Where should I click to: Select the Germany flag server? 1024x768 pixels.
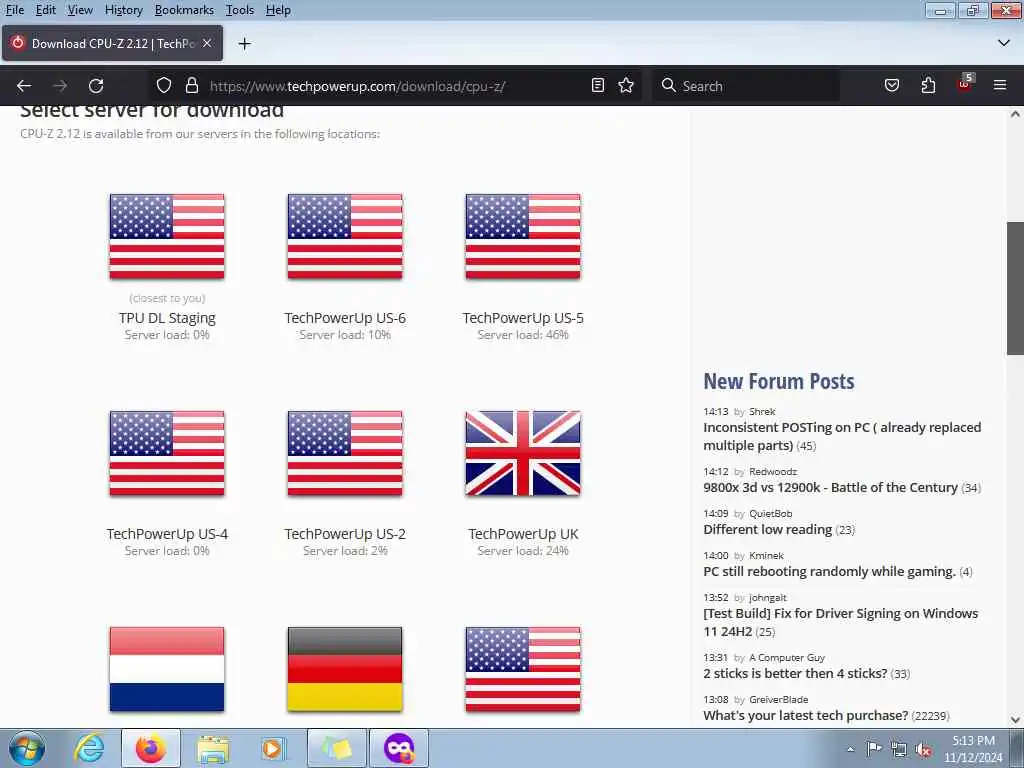[x=345, y=669]
